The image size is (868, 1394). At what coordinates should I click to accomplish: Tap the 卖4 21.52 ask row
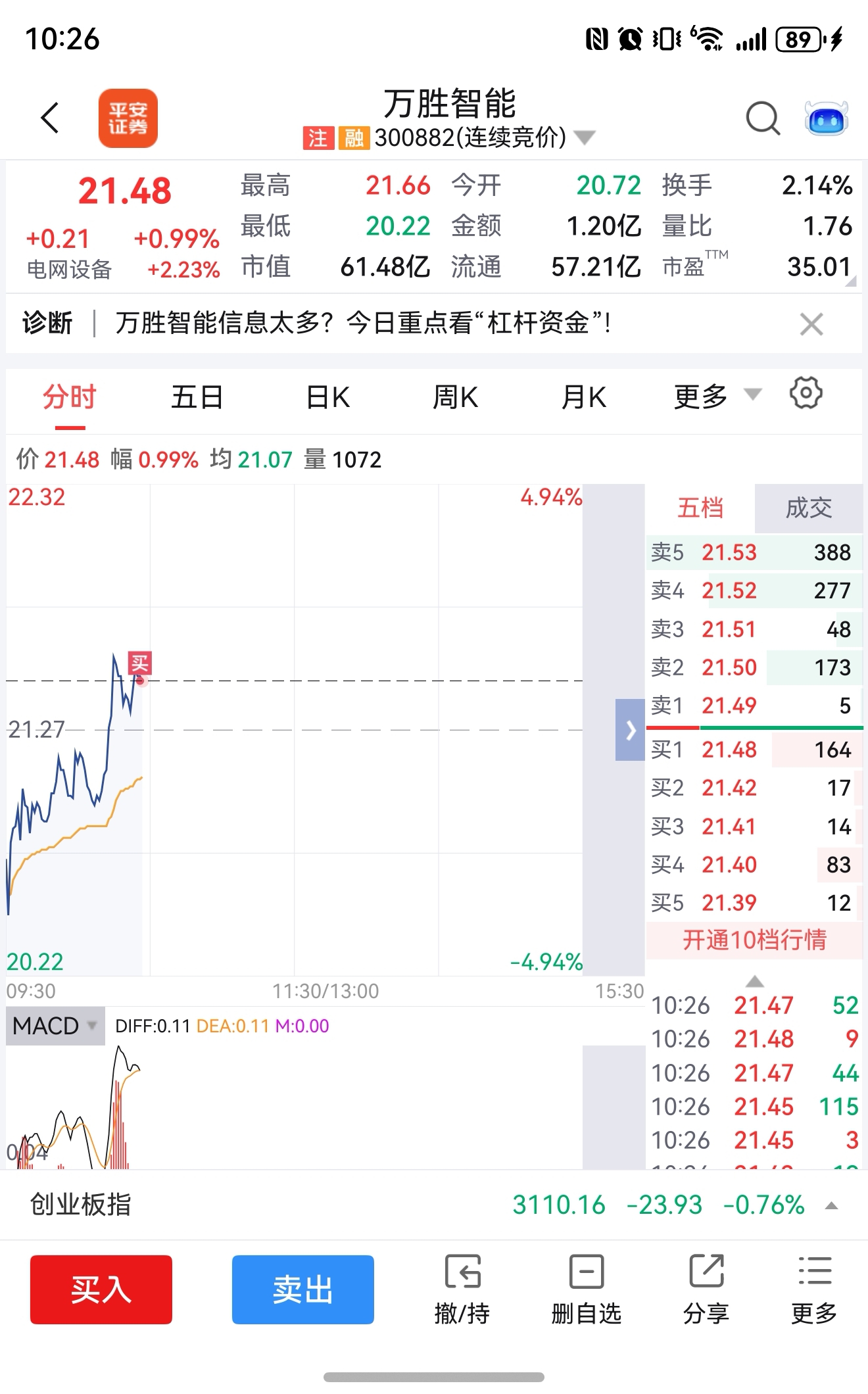point(754,590)
